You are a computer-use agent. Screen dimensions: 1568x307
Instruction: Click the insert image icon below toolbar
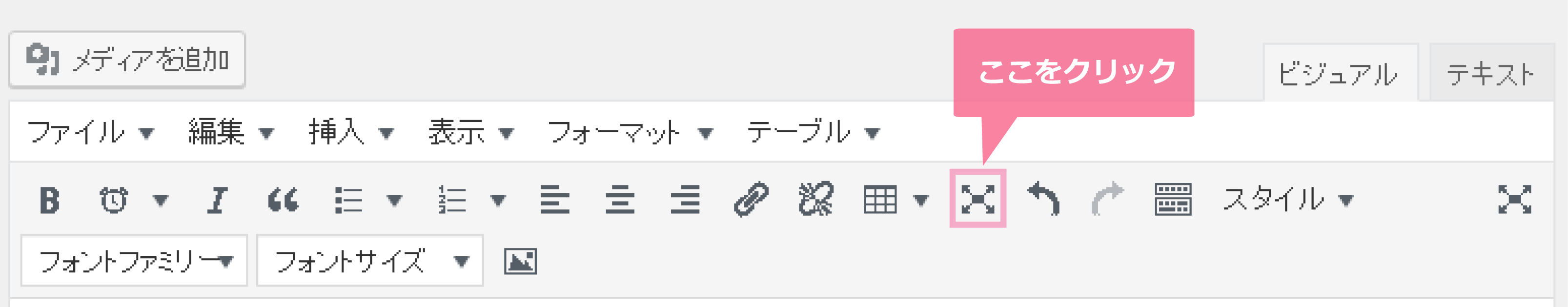[x=520, y=261]
